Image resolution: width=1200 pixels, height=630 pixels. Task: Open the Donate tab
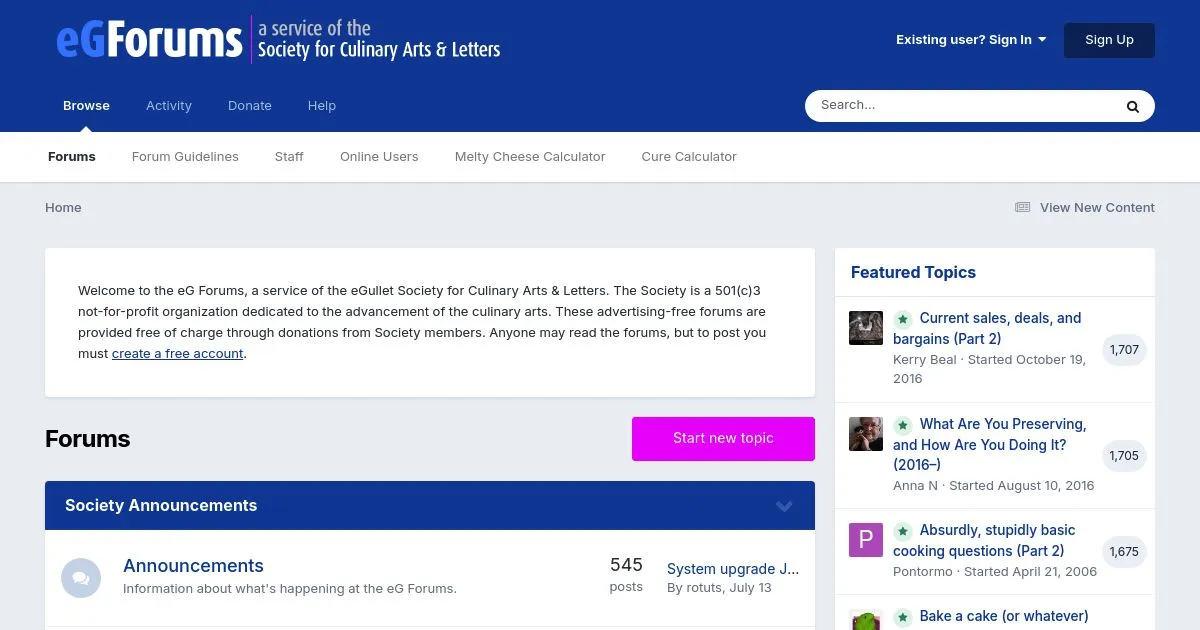250,106
